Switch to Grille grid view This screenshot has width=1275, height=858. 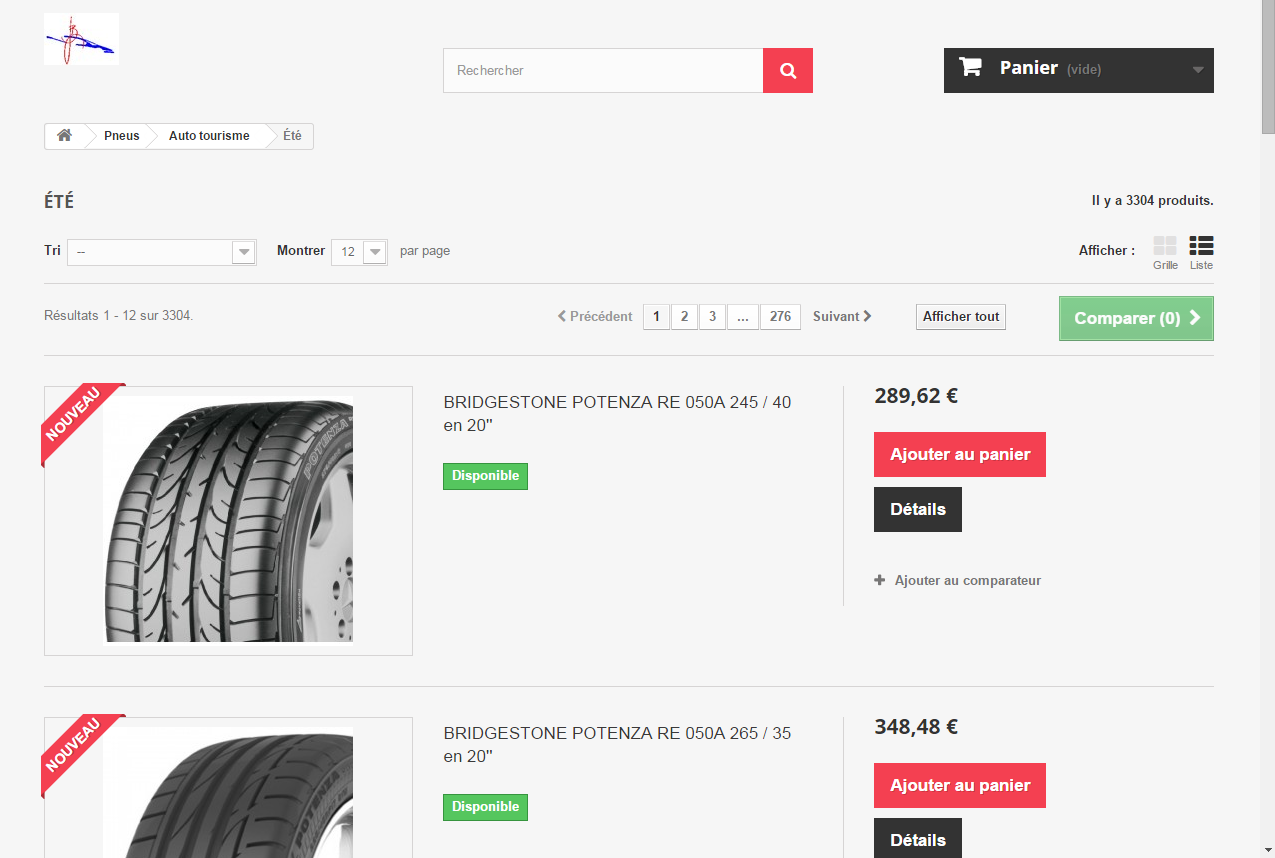click(1165, 252)
